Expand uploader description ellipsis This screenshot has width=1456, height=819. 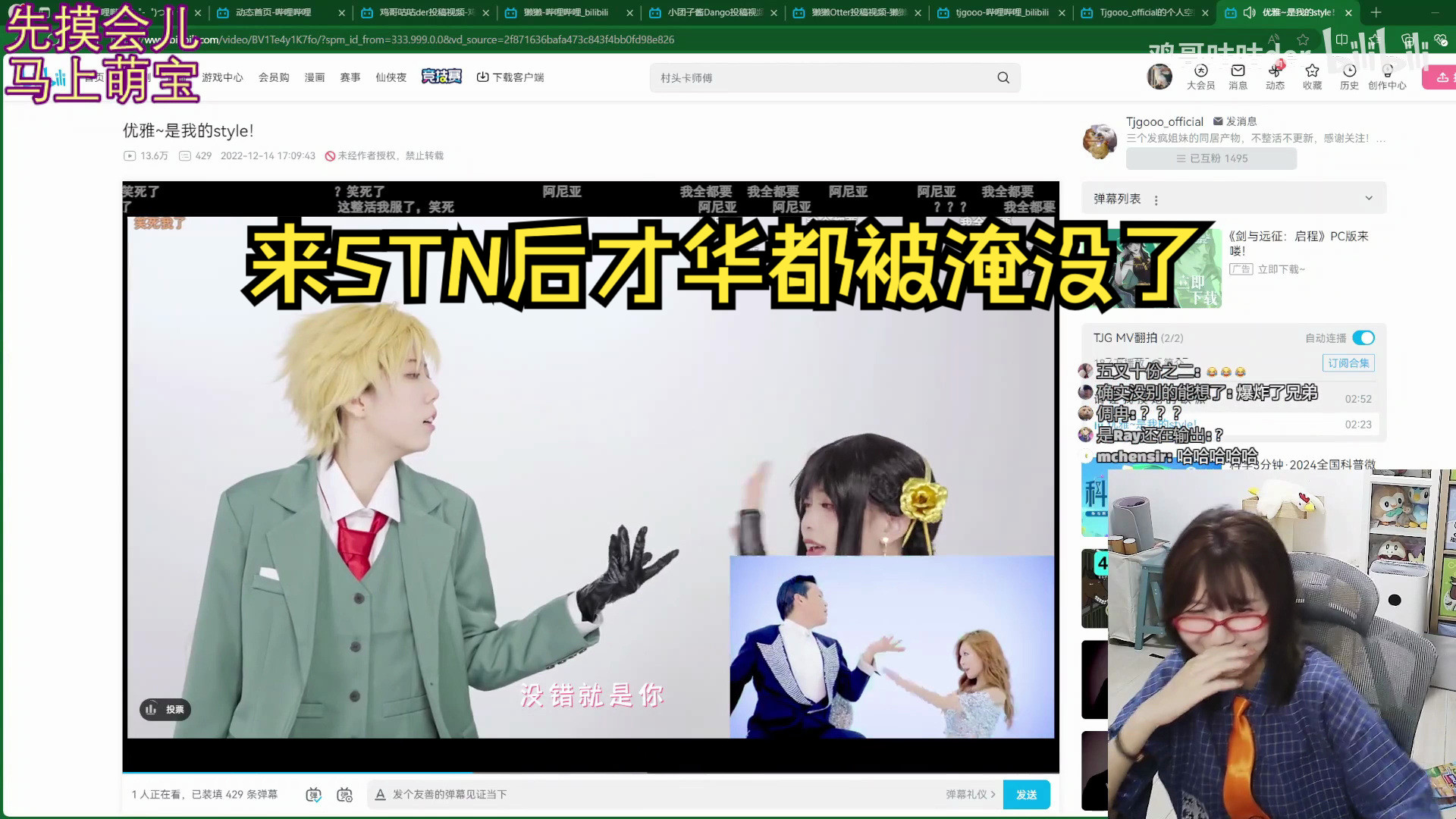coord(1381,139)
